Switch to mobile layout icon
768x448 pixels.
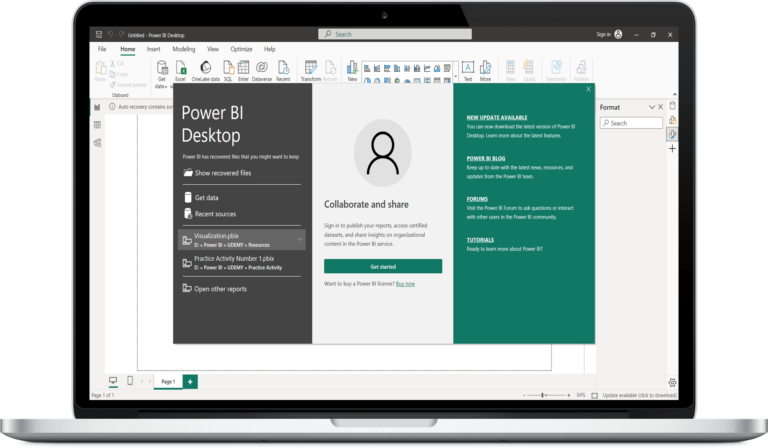pyautogui.click(x=130, y=380)
